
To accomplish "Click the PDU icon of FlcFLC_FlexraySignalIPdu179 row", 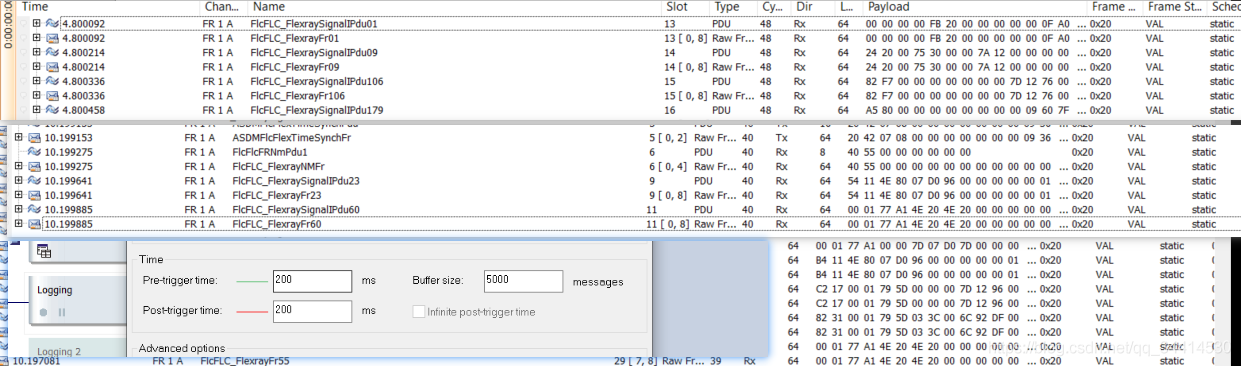I will (52, 110).
